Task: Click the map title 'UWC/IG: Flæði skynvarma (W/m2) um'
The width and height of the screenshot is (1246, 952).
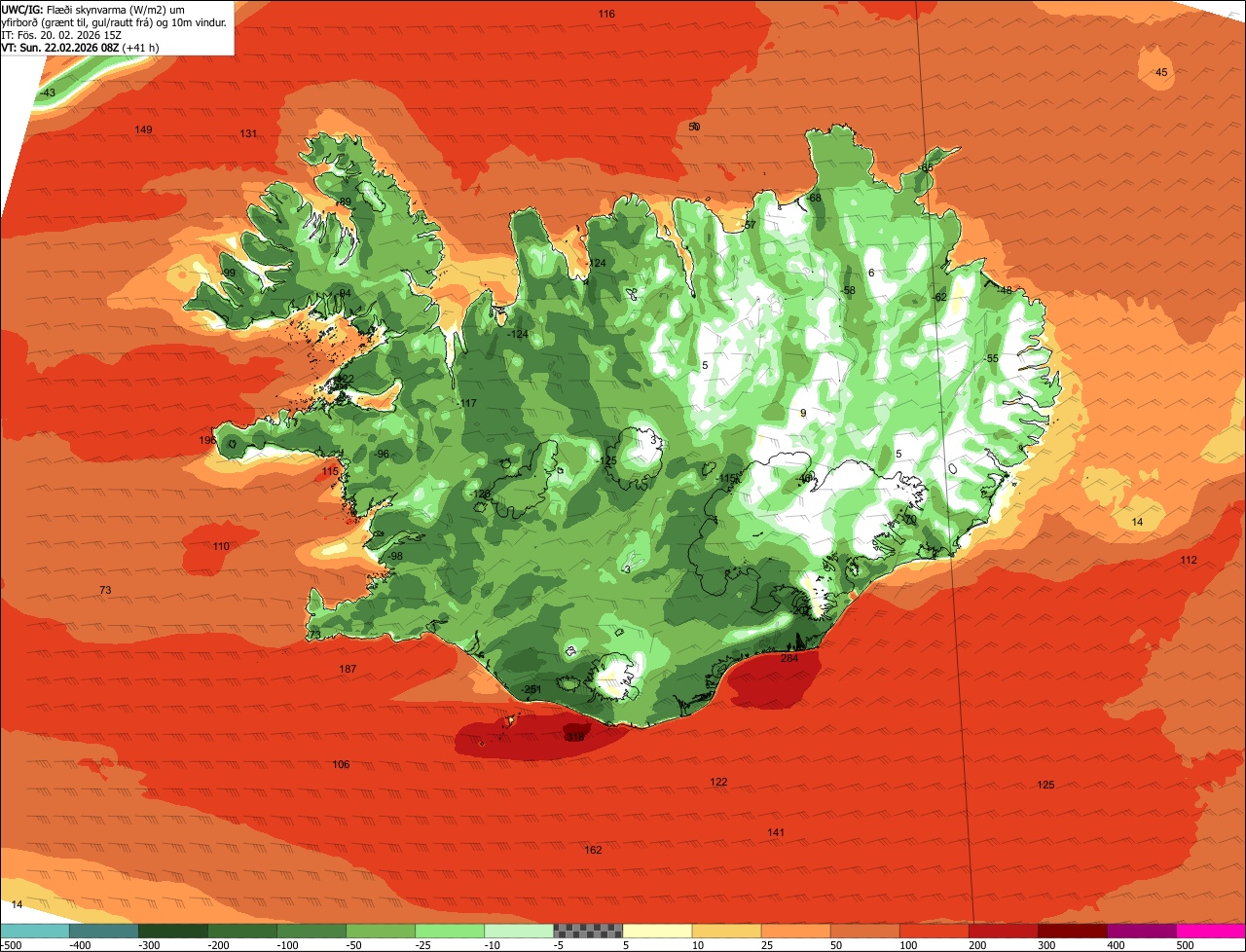Action: click(x=94, y=8)
